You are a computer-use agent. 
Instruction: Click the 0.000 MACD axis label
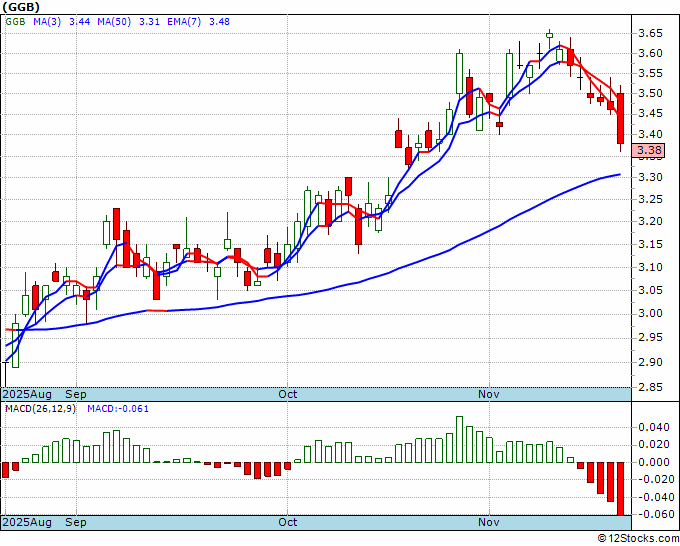[654, 462]
